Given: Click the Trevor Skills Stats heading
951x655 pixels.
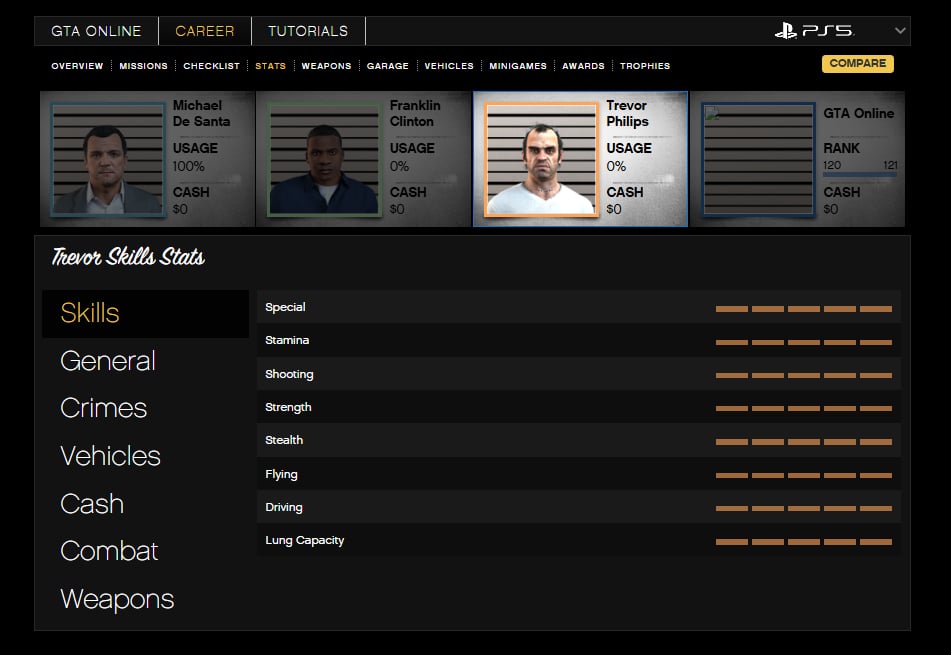Looking at the screenshot, I should 128,257.
